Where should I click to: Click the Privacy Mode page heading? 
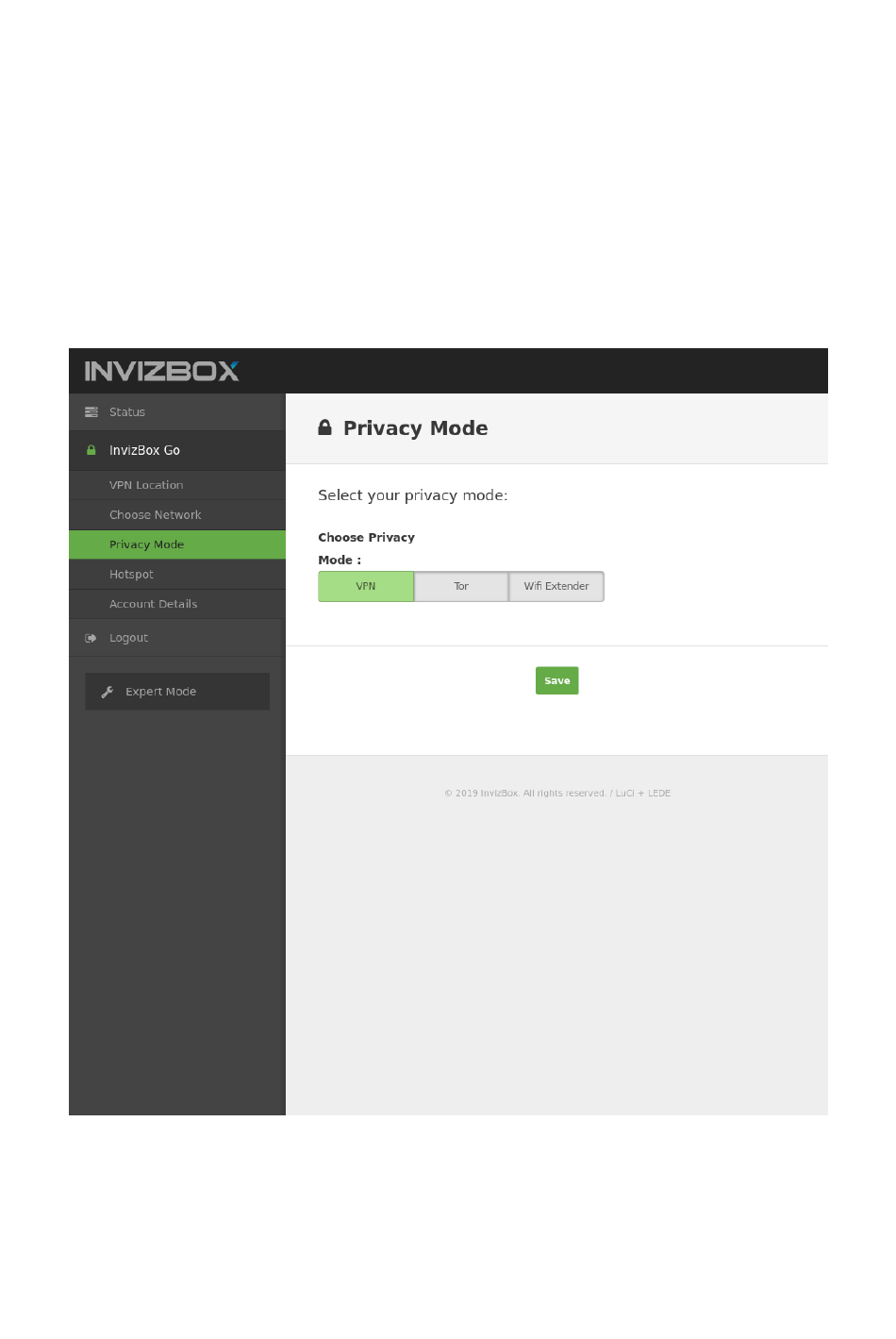tap(415, 428)
